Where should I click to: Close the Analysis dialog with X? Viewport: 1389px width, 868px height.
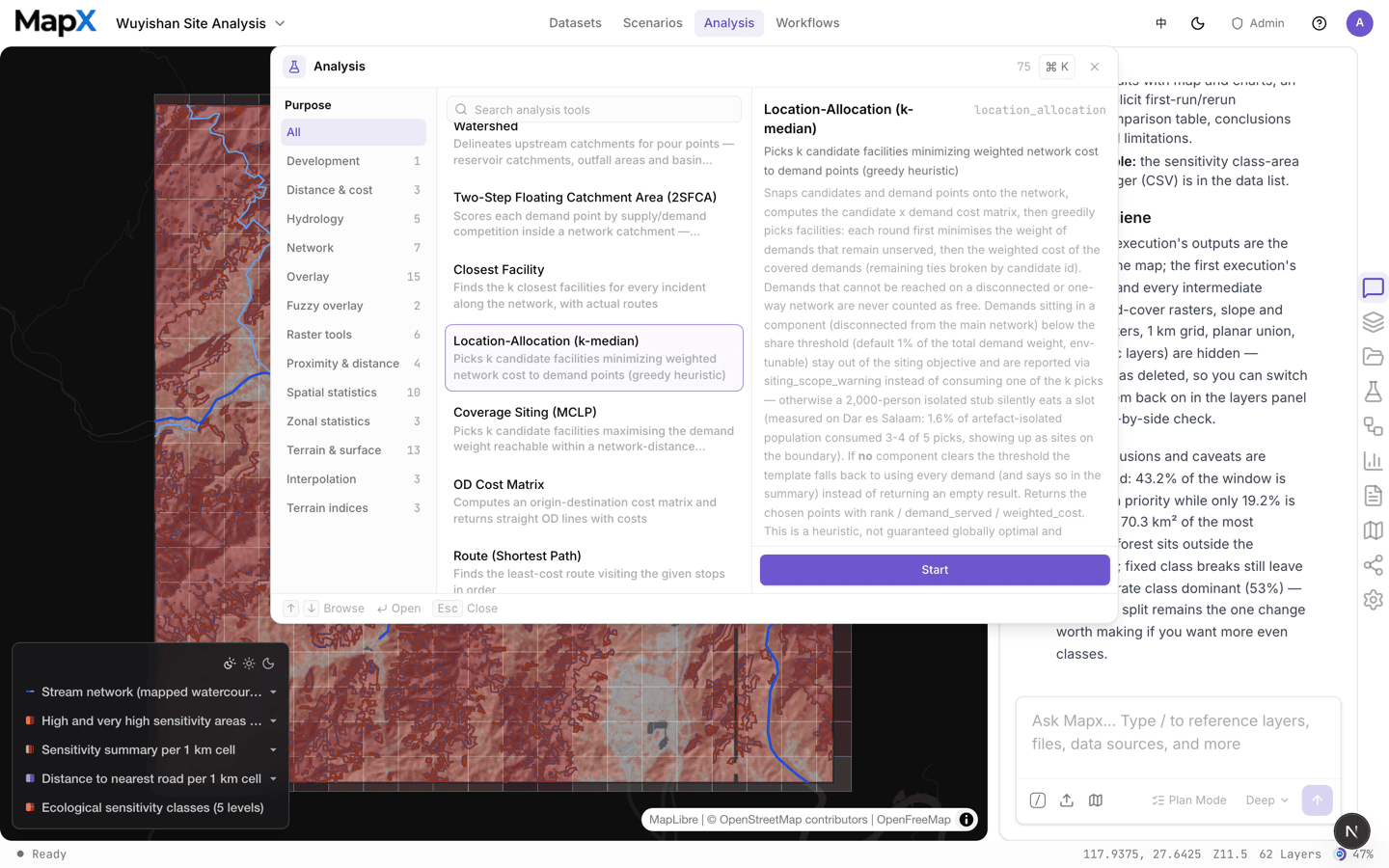[1094, 67]
